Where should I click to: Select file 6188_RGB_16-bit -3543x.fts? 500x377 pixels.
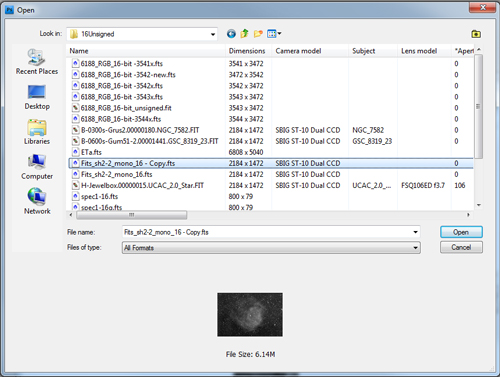click(122, 97)
